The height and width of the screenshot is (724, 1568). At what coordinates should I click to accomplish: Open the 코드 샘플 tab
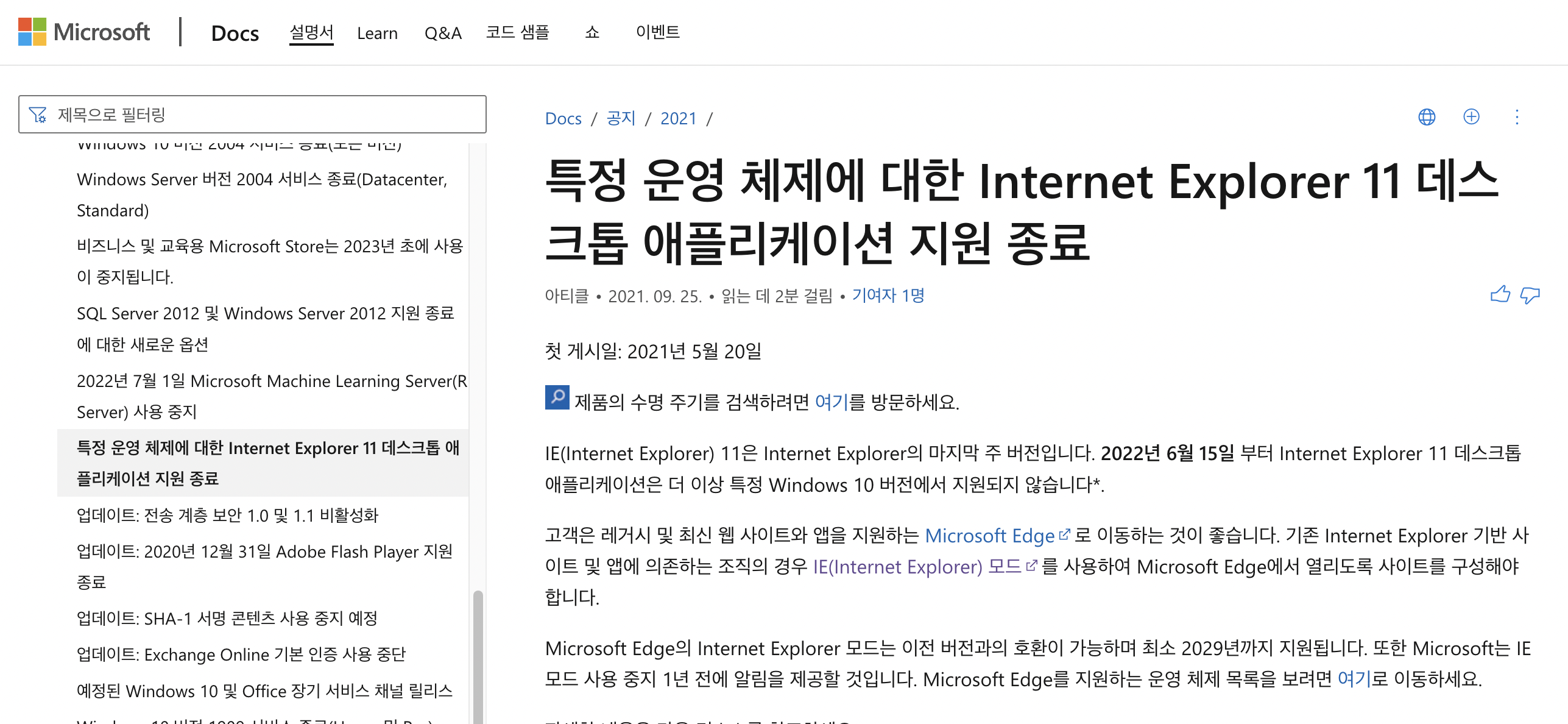click(517, 32)
